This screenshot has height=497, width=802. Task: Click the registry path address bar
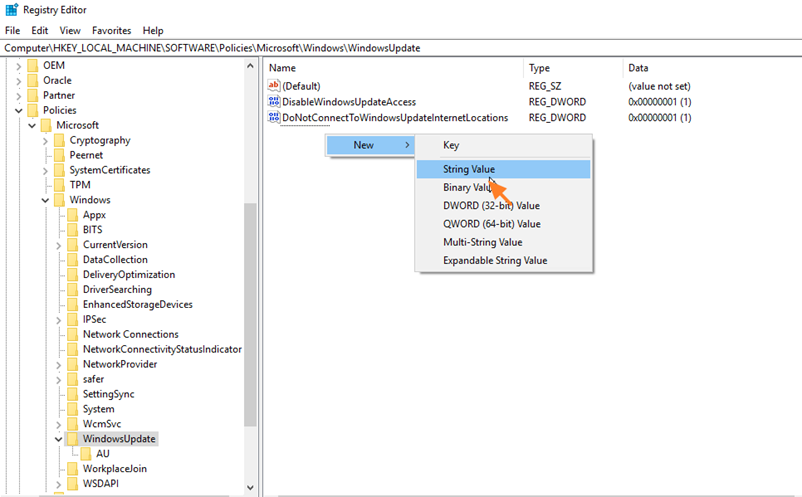(401, 48)
